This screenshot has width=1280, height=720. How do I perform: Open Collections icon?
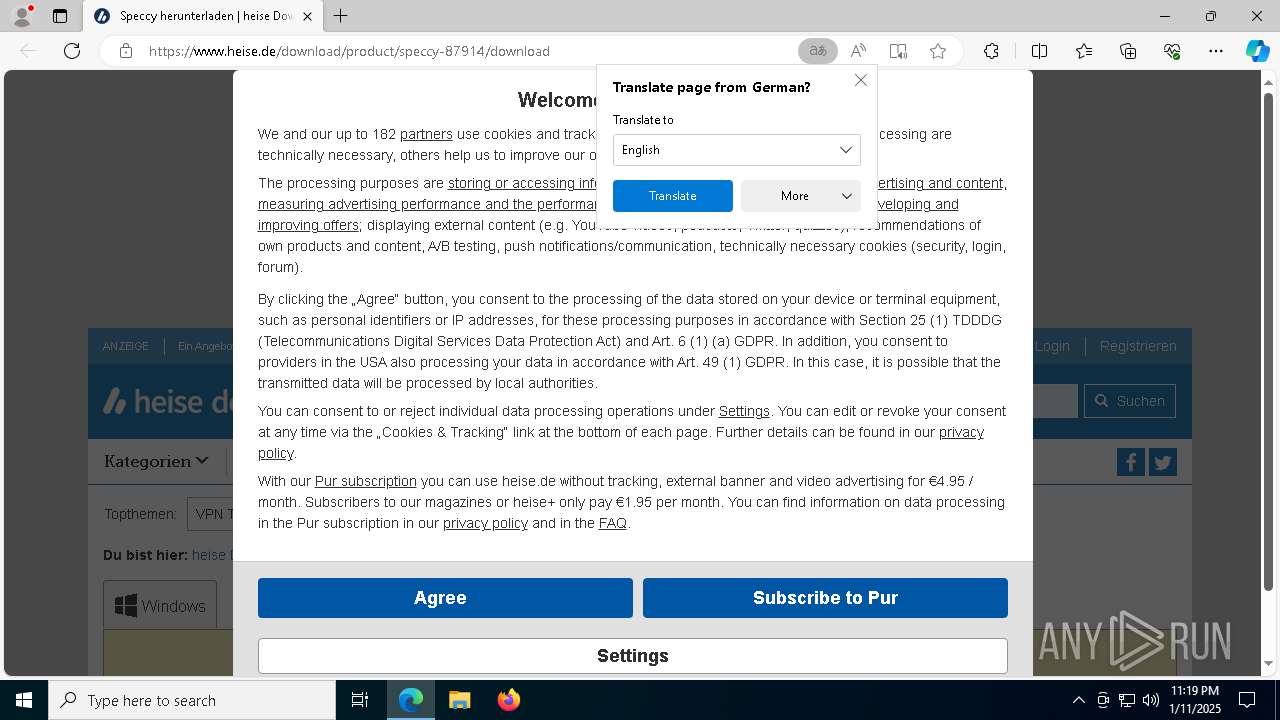click(1128, 51)
